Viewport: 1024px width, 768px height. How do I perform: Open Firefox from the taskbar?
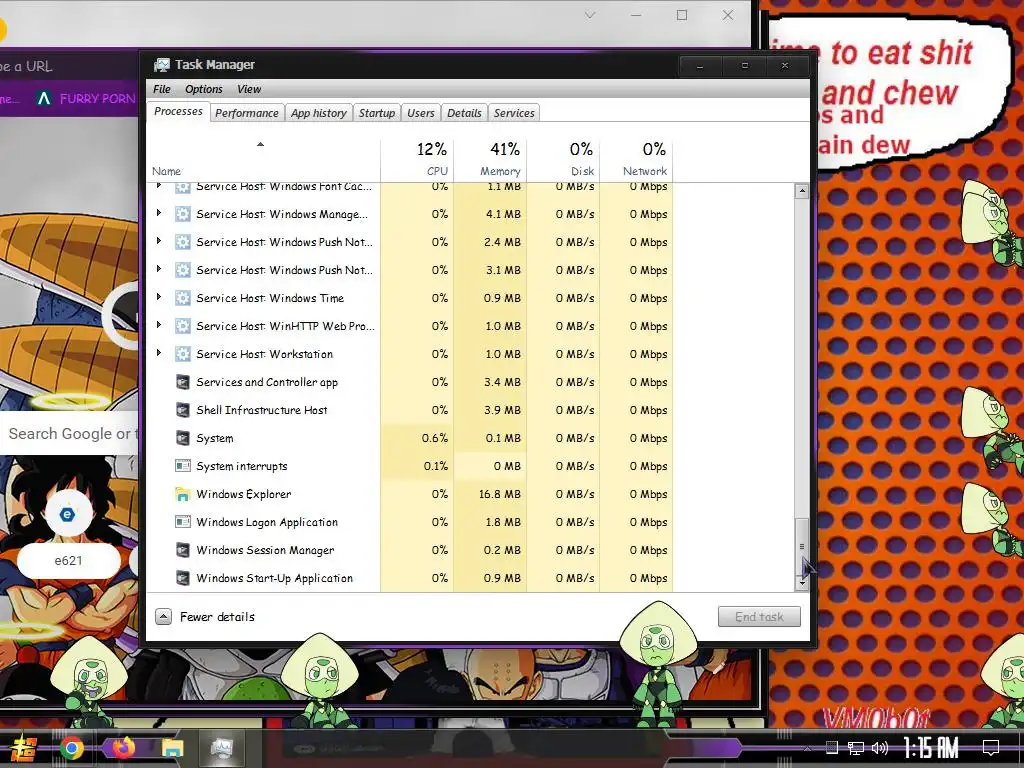click(122, 748)
